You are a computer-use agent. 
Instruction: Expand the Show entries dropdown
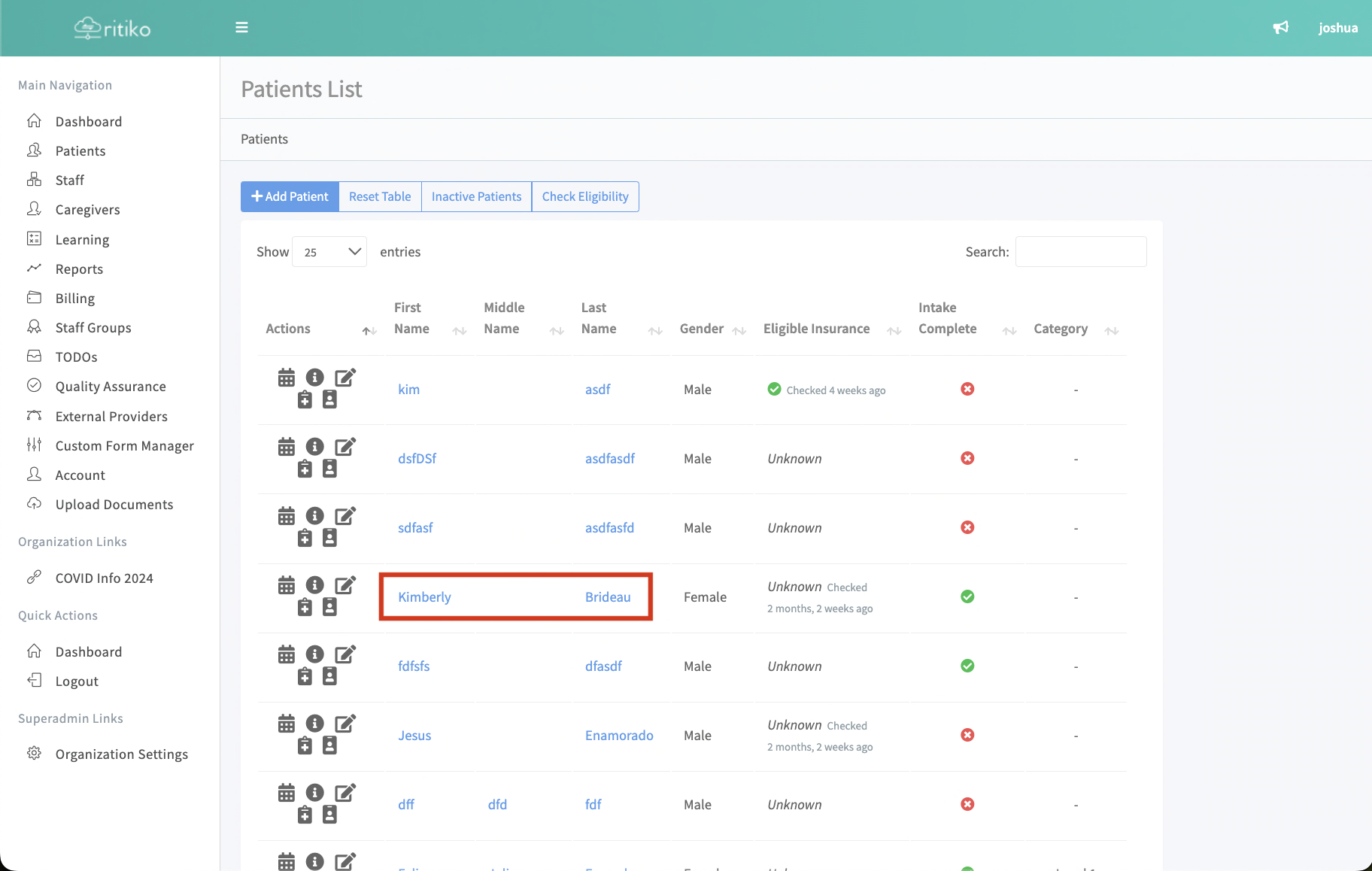coord(329,252)
